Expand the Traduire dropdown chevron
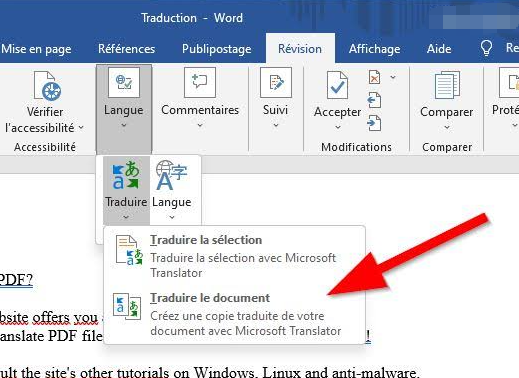 pos(126,217)
